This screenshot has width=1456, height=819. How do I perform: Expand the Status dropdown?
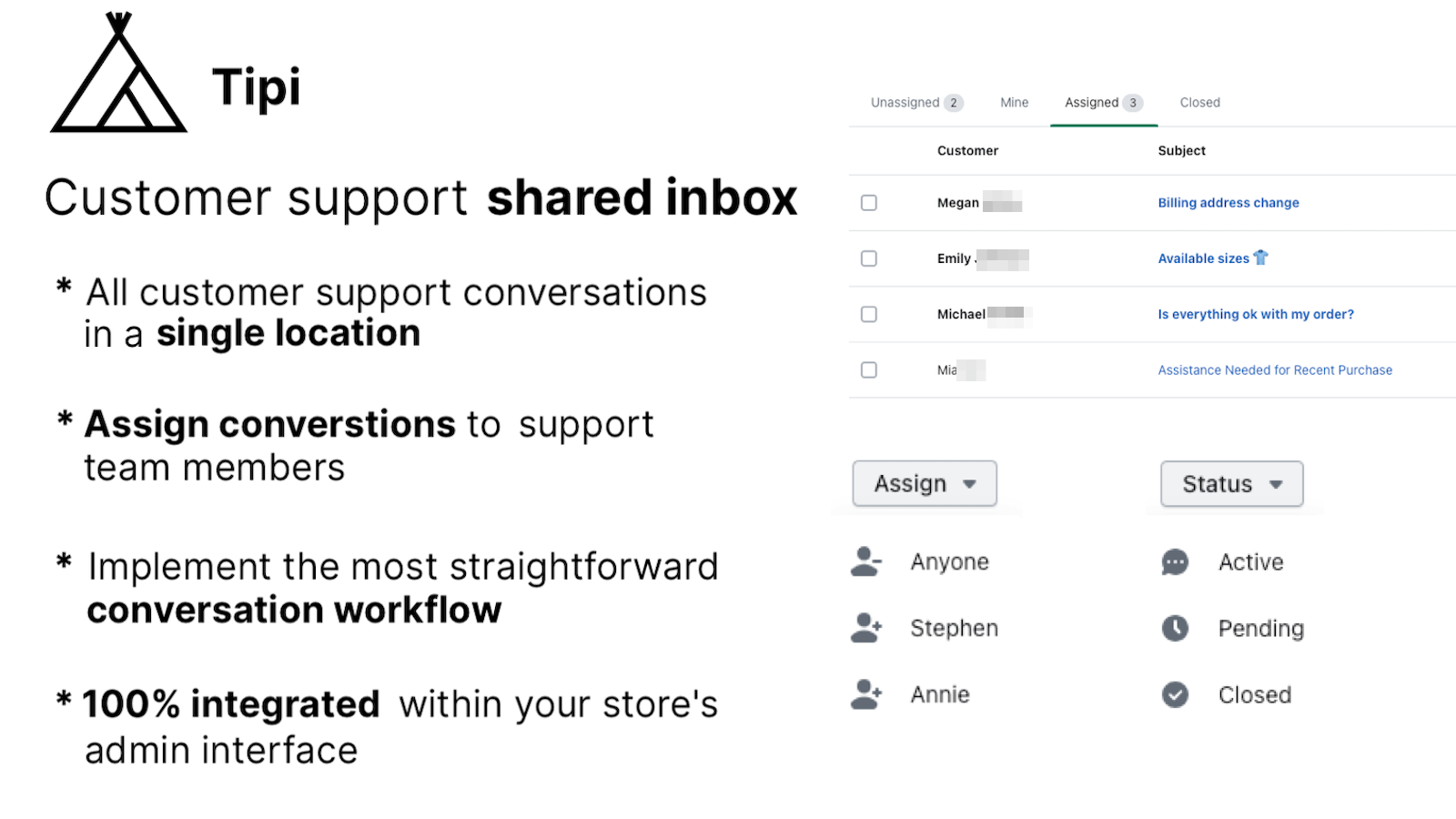click(1230, 483)
